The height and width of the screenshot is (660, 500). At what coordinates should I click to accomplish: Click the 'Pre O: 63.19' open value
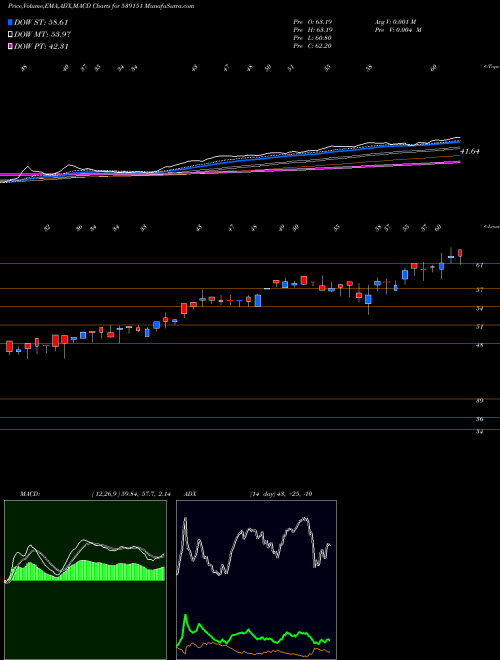tap(313, 22)
